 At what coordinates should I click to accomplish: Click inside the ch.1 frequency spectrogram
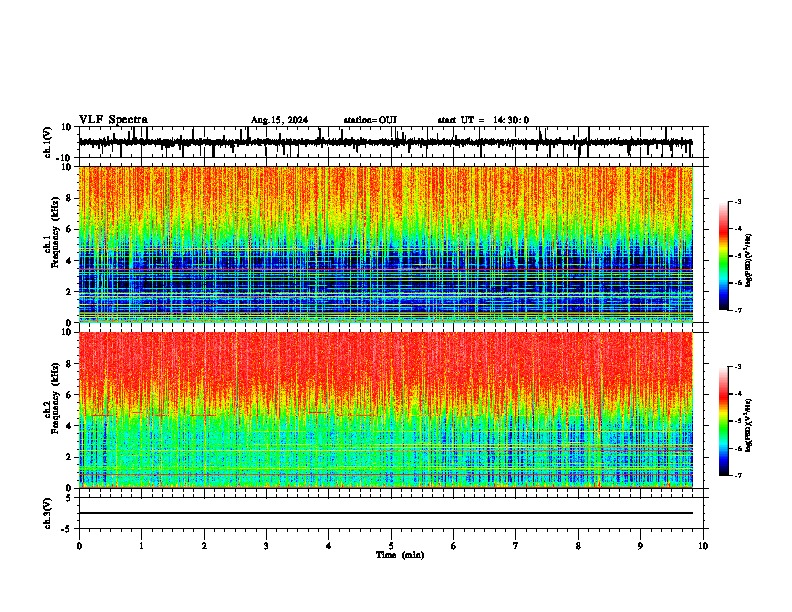click(x=386, y=244)
